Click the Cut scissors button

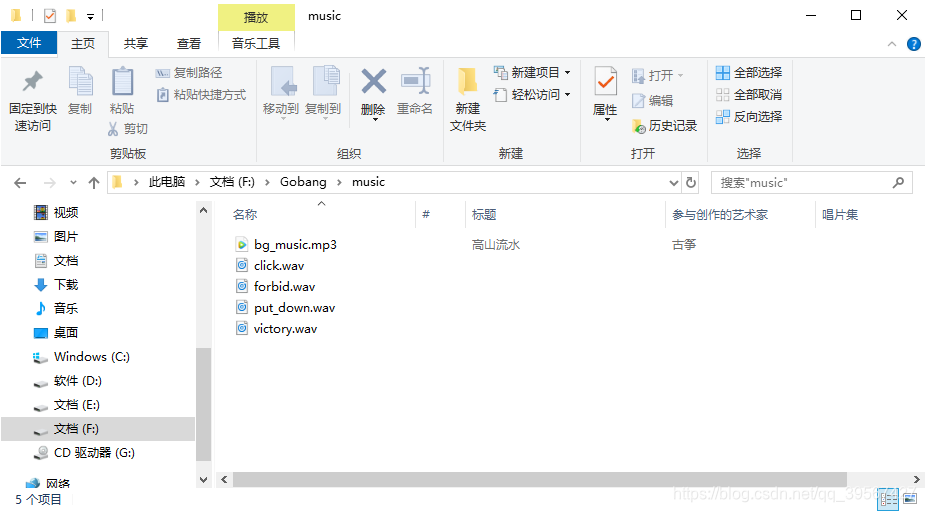128,129
